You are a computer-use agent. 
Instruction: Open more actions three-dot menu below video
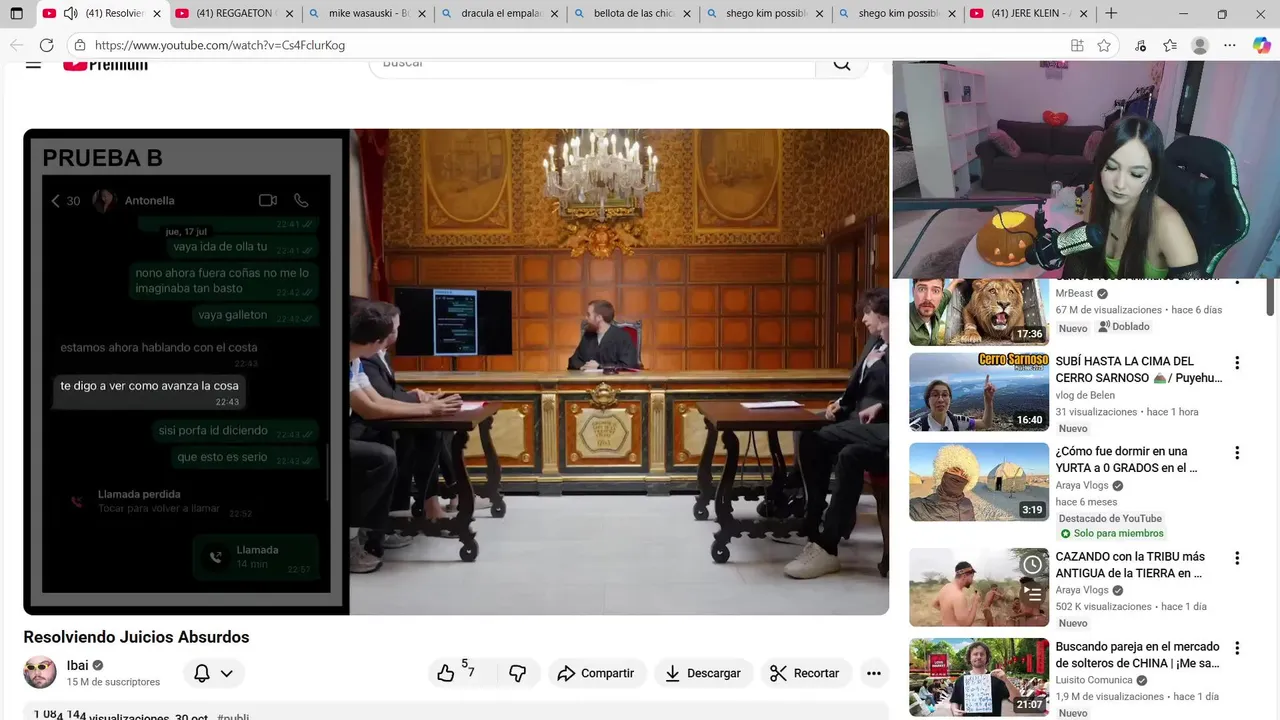[x=873, y=673]
